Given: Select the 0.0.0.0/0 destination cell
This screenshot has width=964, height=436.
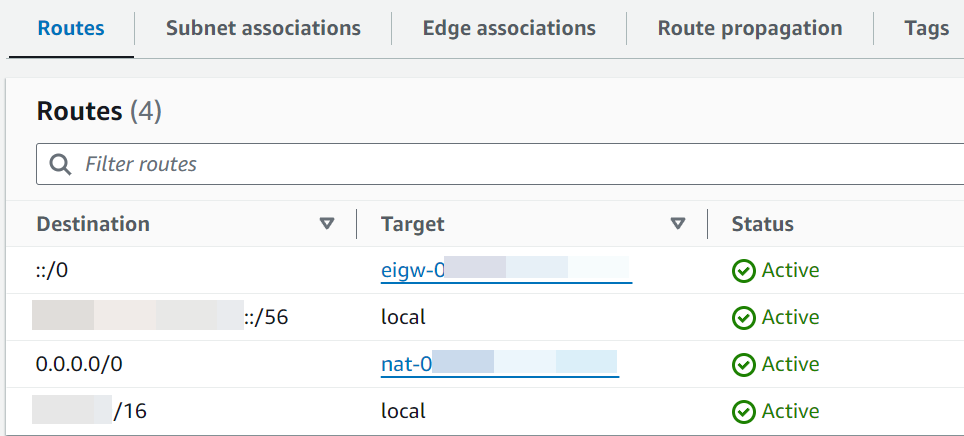Looking at the screenshot, I should pos(79,364).
